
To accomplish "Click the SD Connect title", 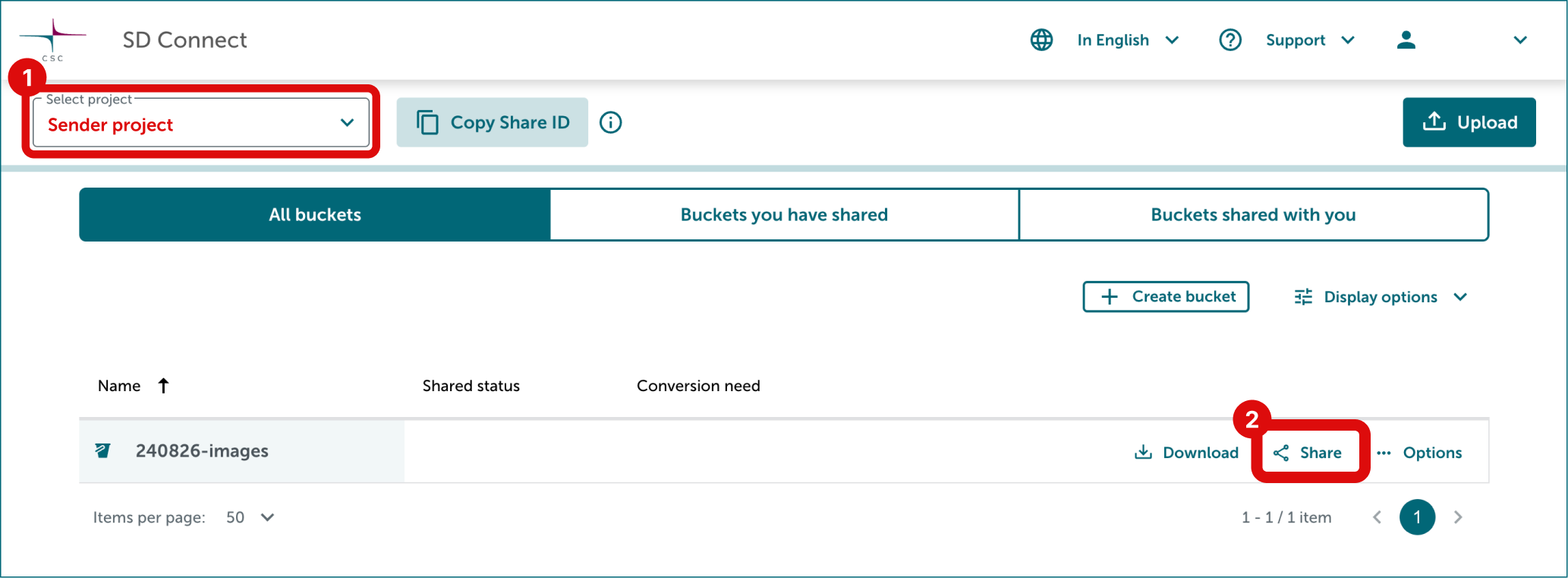I will click(184, 39).
